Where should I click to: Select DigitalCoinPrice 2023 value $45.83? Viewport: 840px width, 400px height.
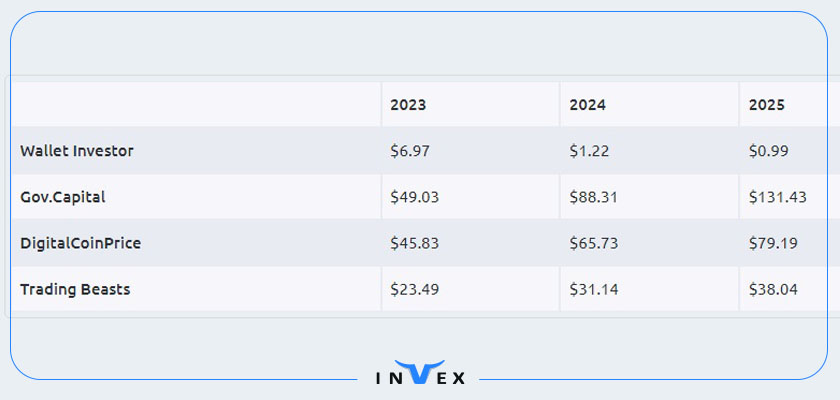tap(415, 244)
